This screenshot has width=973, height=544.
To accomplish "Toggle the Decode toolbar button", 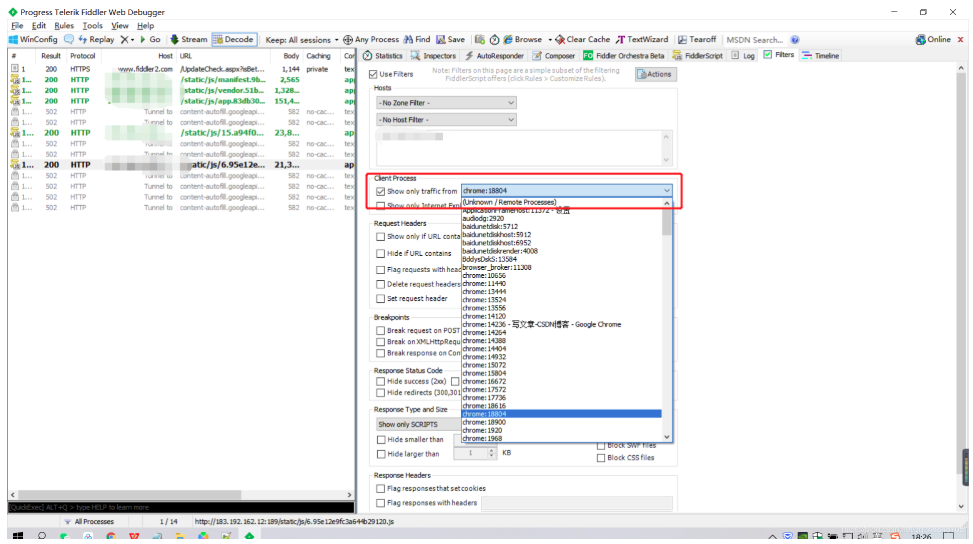I will (233, 39).
